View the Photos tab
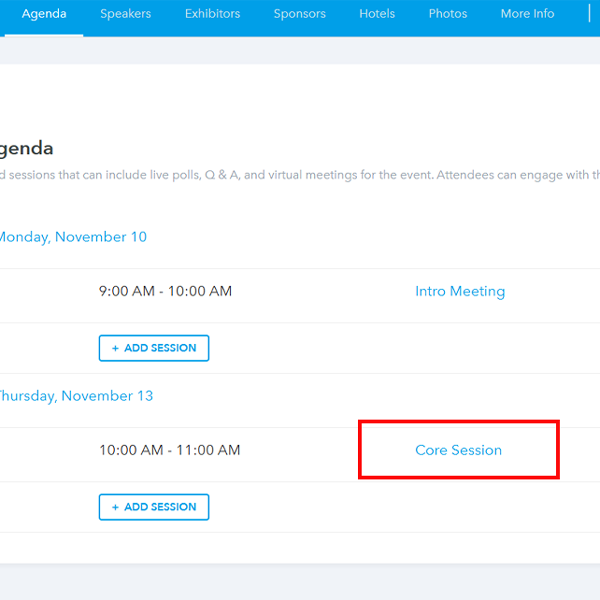 point(448,14)
